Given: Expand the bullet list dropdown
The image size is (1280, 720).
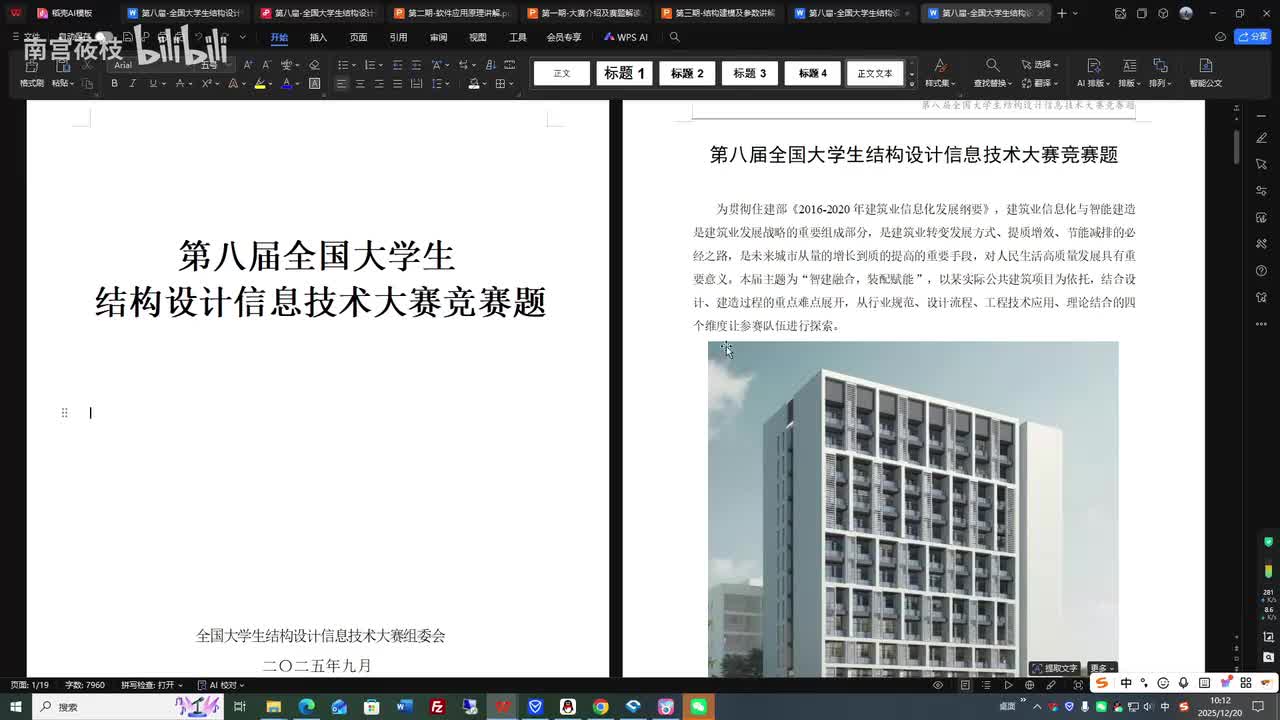Looking at the screenshot, I should pyautogui.click(x=354, y=64).
